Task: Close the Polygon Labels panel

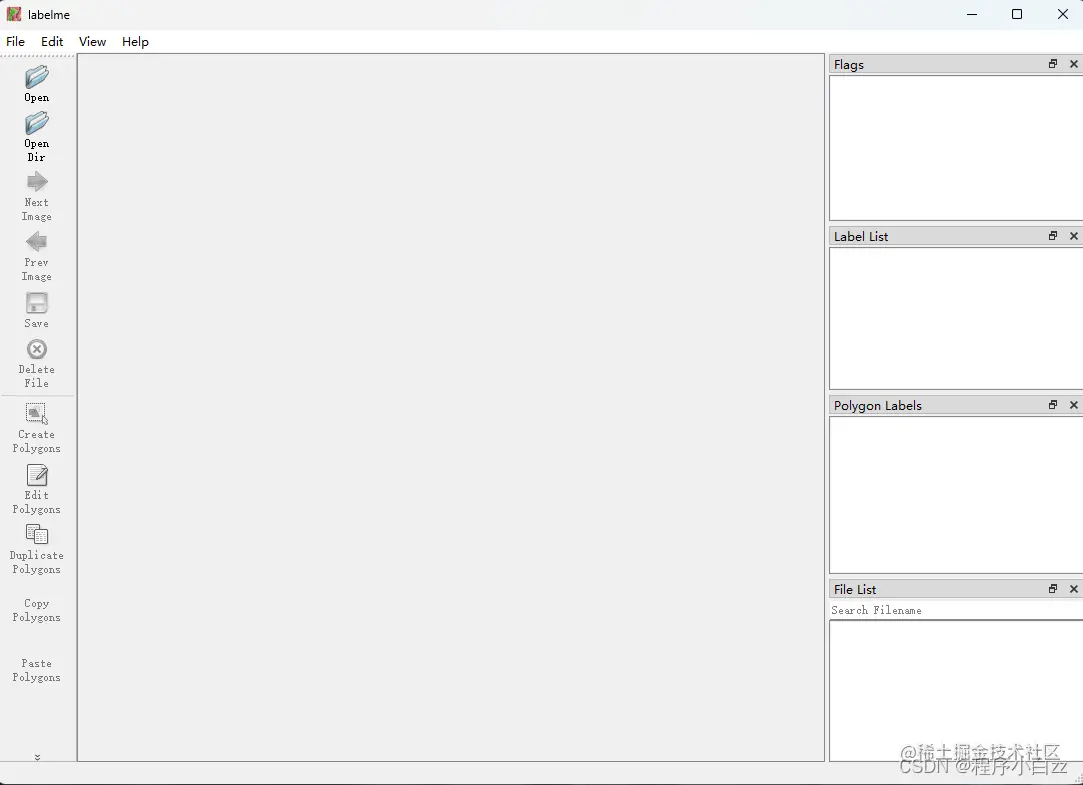Action: click(x=1073, y=405)
